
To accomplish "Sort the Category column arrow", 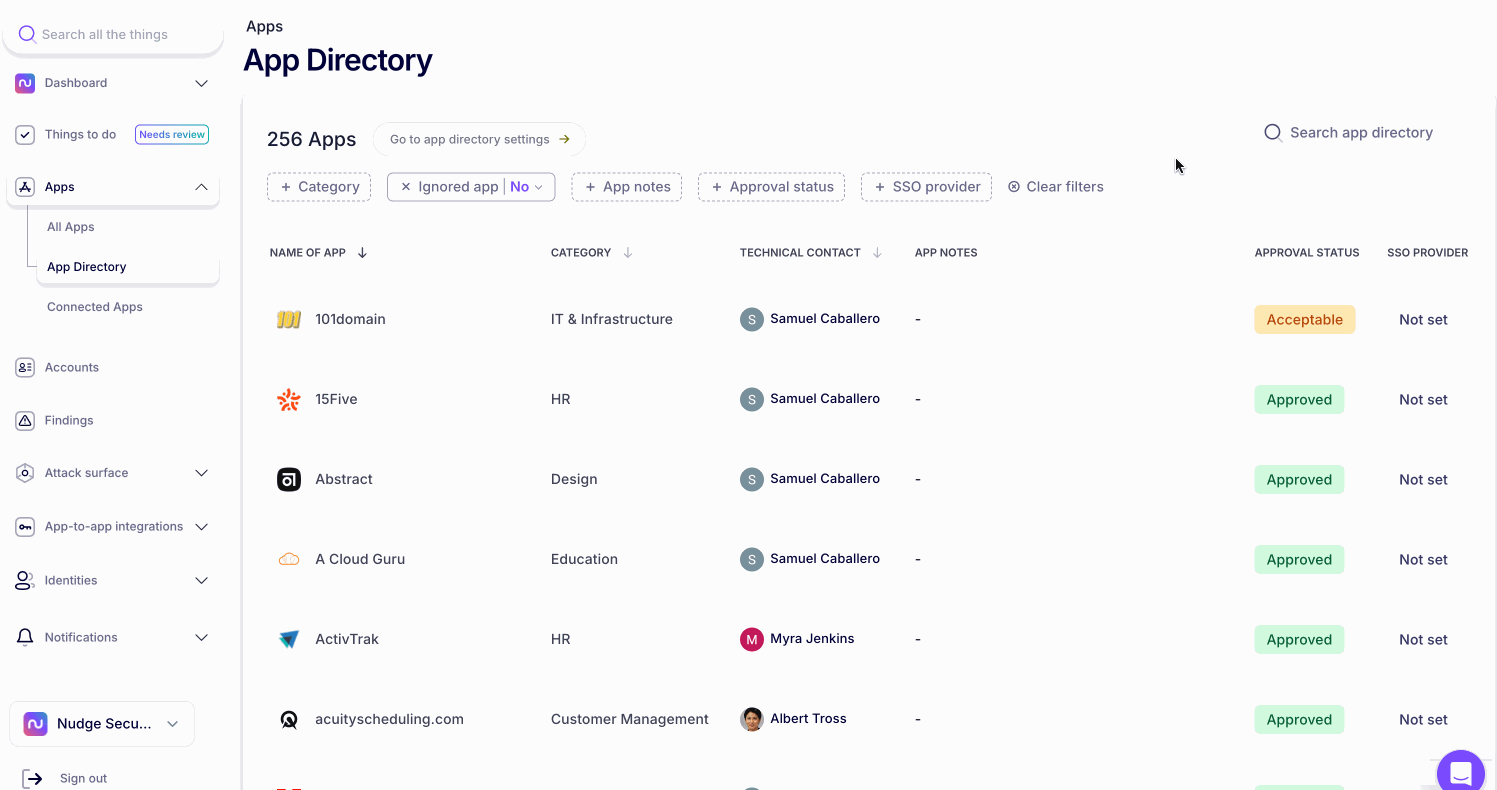I will (x=628, y=253).
